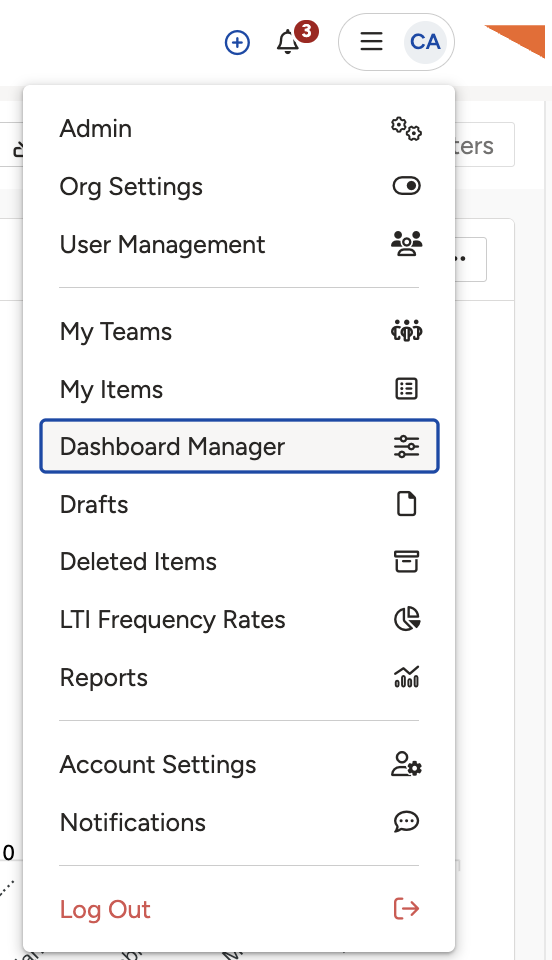552x960 pixels.
Task: Click the Drafts document icon
Action: tap(406, 504)
